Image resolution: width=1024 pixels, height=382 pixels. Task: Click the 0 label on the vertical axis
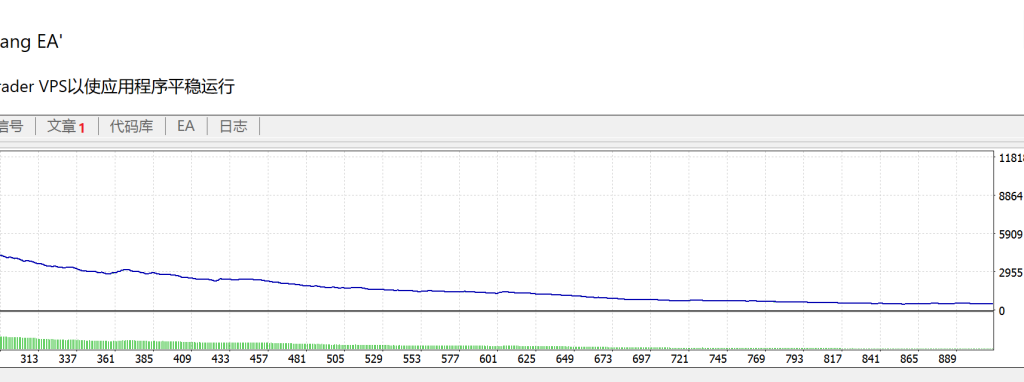(1002, 311)
